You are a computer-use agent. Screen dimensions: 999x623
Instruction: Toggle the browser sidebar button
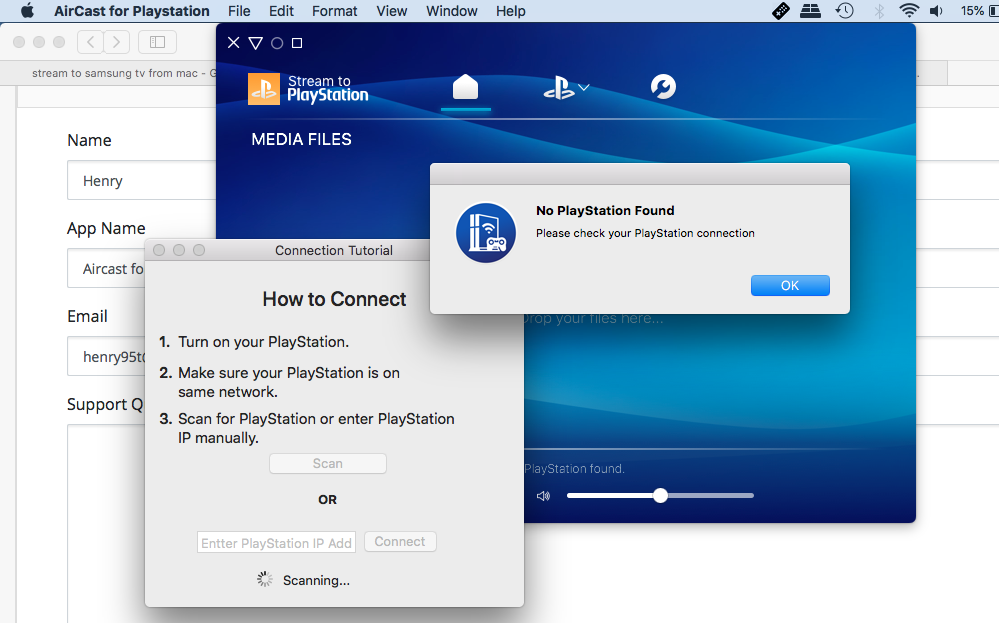click(x=157, y=42)
